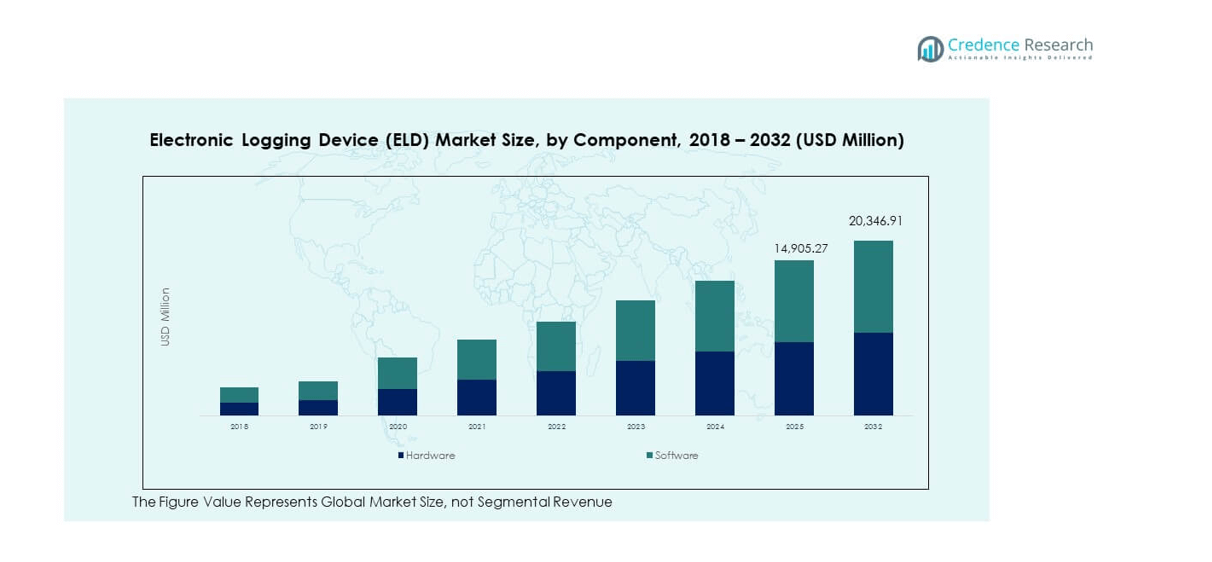
Task: Click the 14,905.27 data label
Action: pyautogui.click(x=800, y=248)
